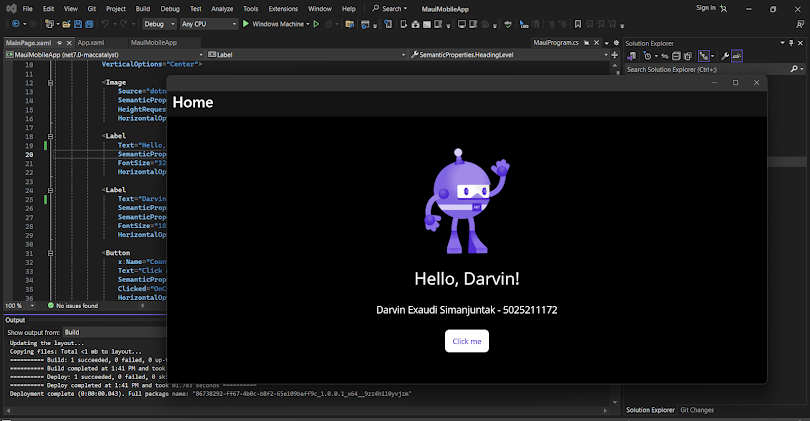Image resolution: width=810 pixels, height=421 pixels.
Task: Toggle Preview Selected Items in Solution Explorer
Action: [x=737, y=56]
